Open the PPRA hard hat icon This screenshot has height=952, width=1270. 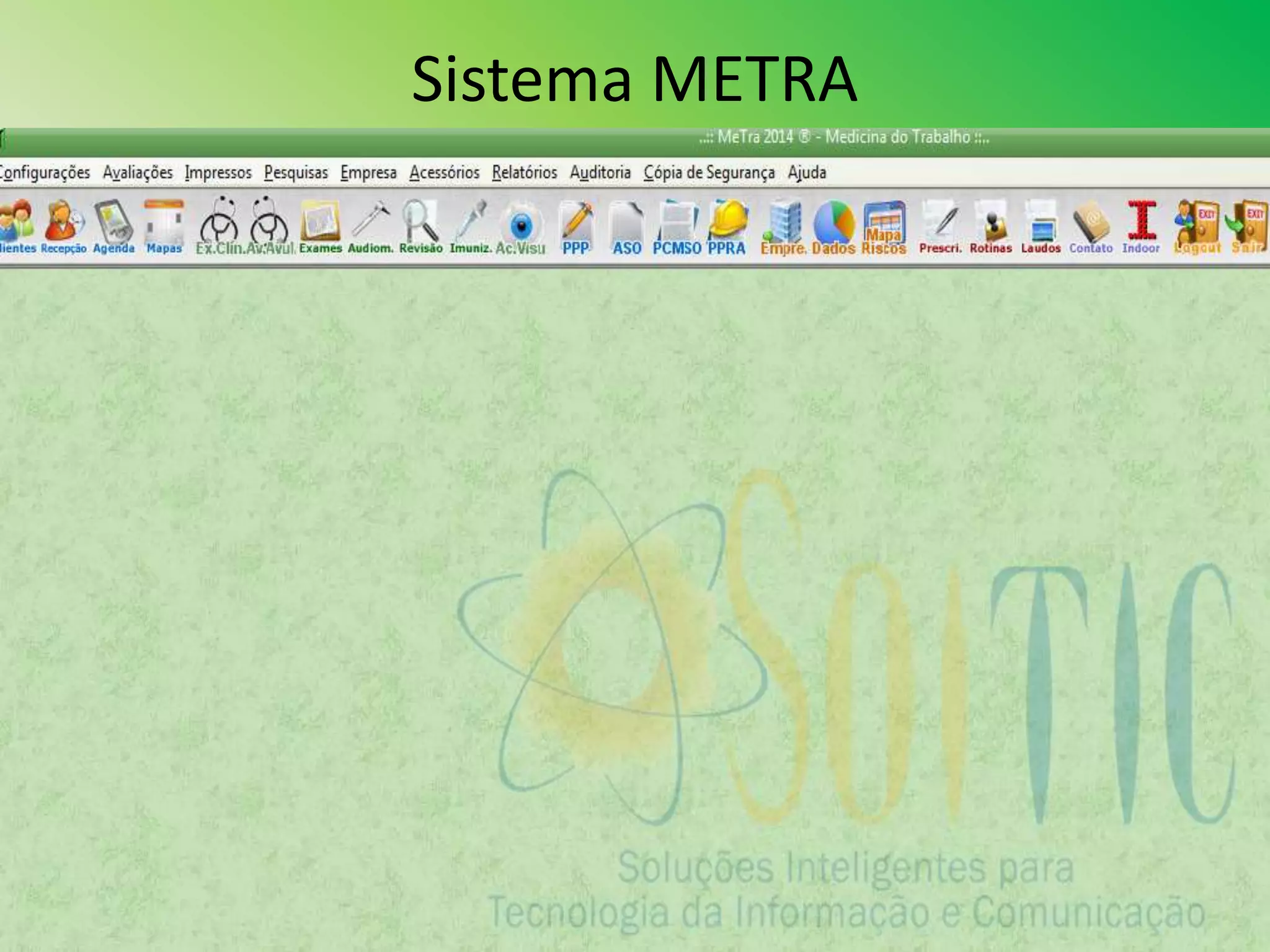click(727, 227)
